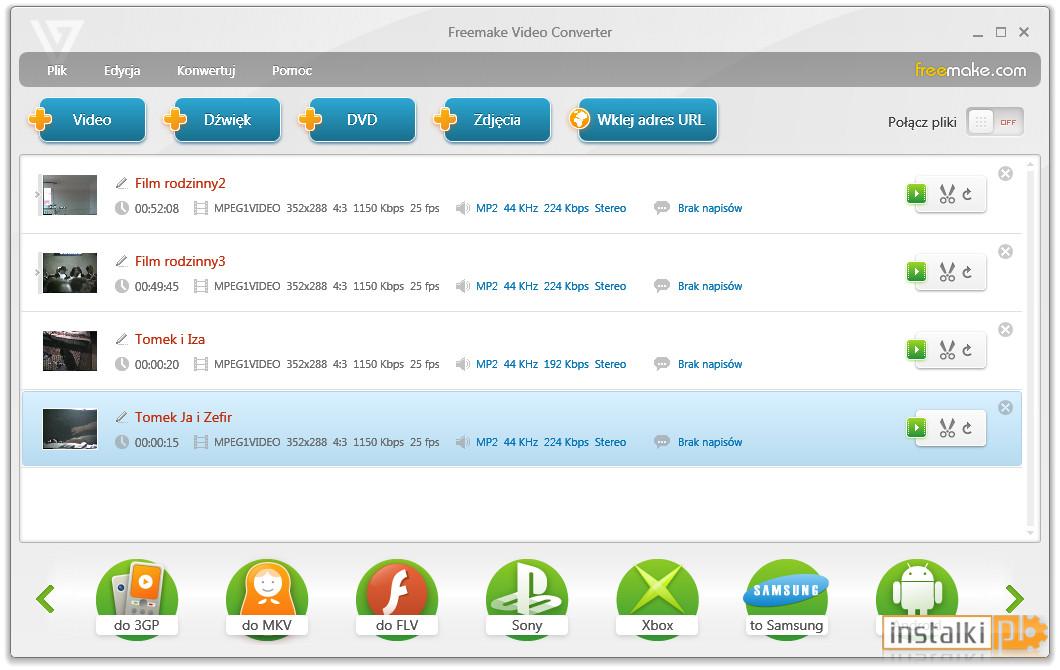Remove Film rodzinny2 from the list
Screen dimensions: 1060x670
coord(1005,174)
